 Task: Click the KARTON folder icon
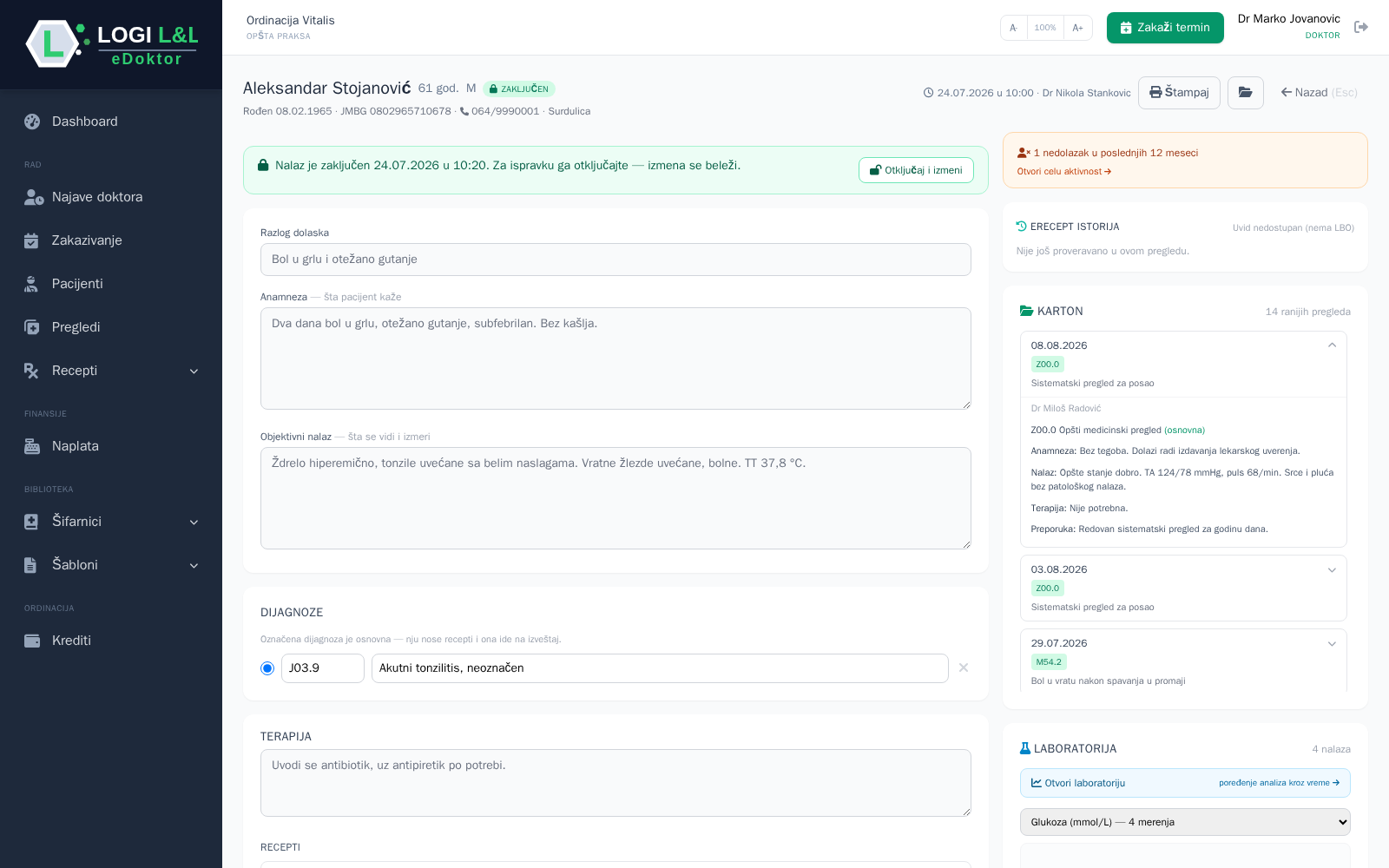coord(1026,311)
